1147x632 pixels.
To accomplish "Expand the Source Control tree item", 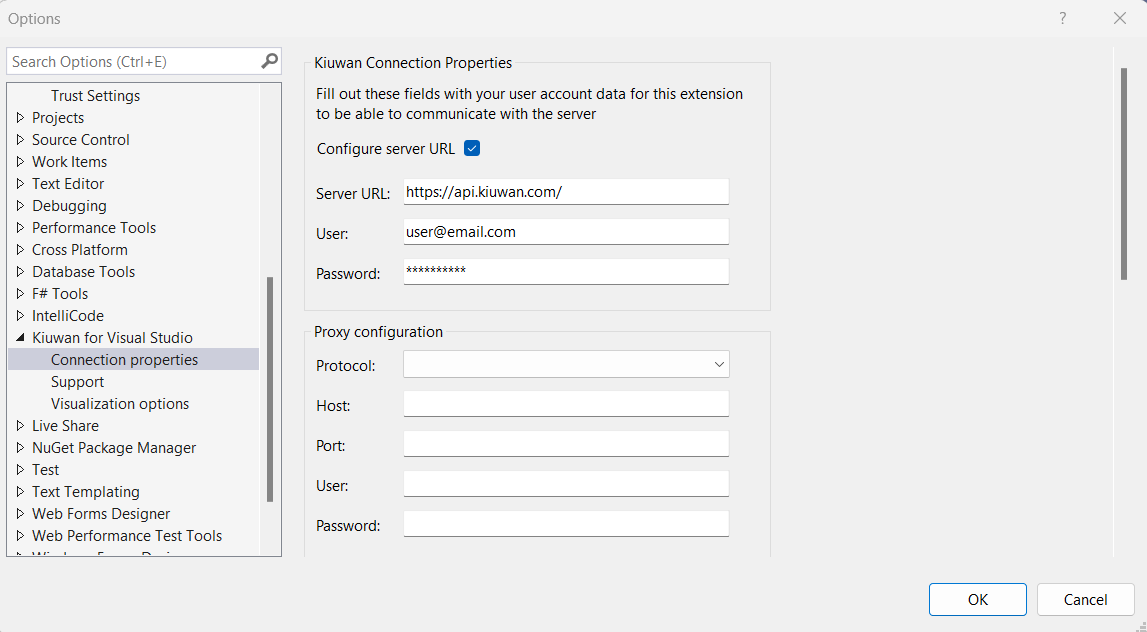I will pos(20,139).
